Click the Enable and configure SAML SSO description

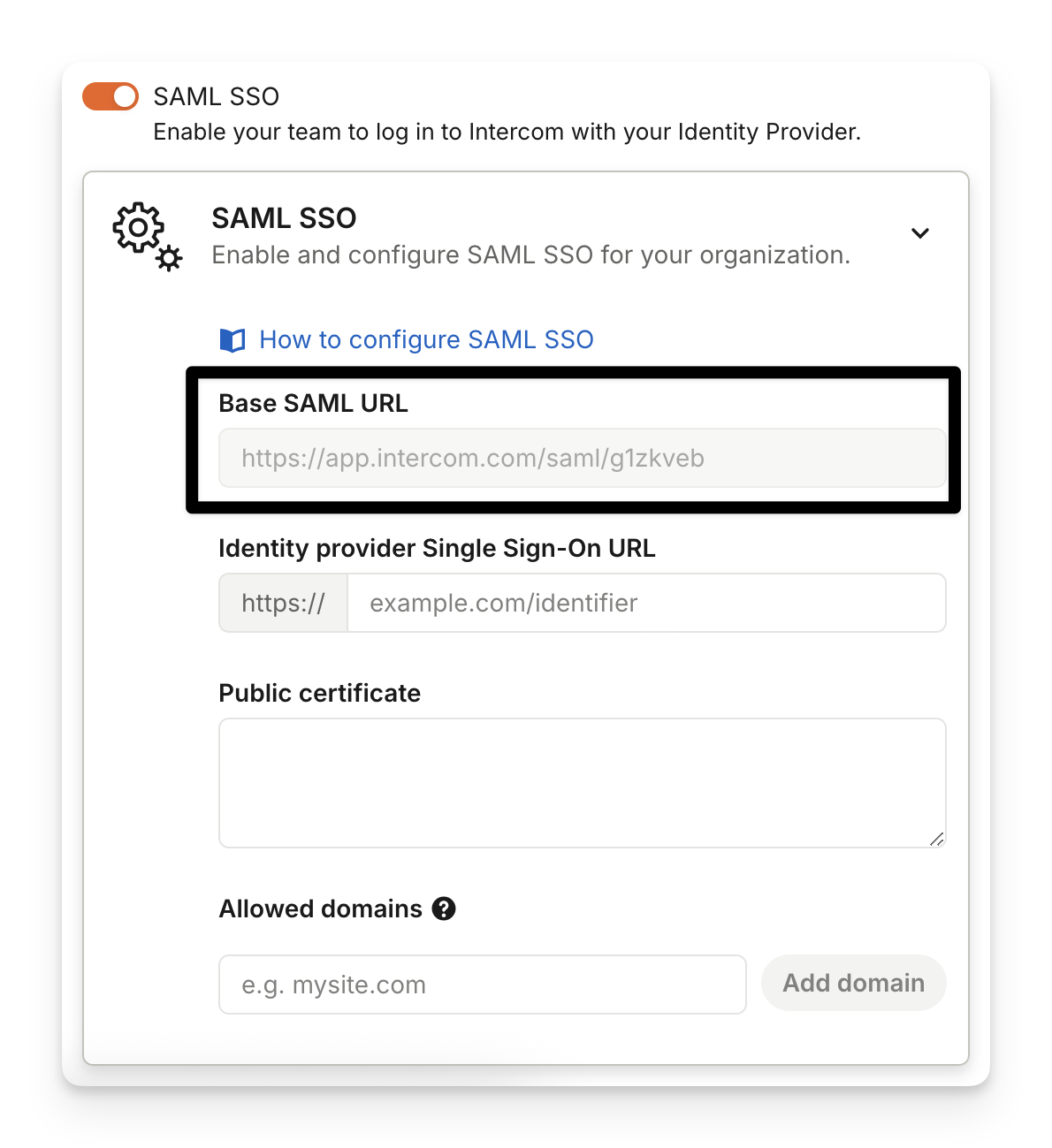coord(530,255)
